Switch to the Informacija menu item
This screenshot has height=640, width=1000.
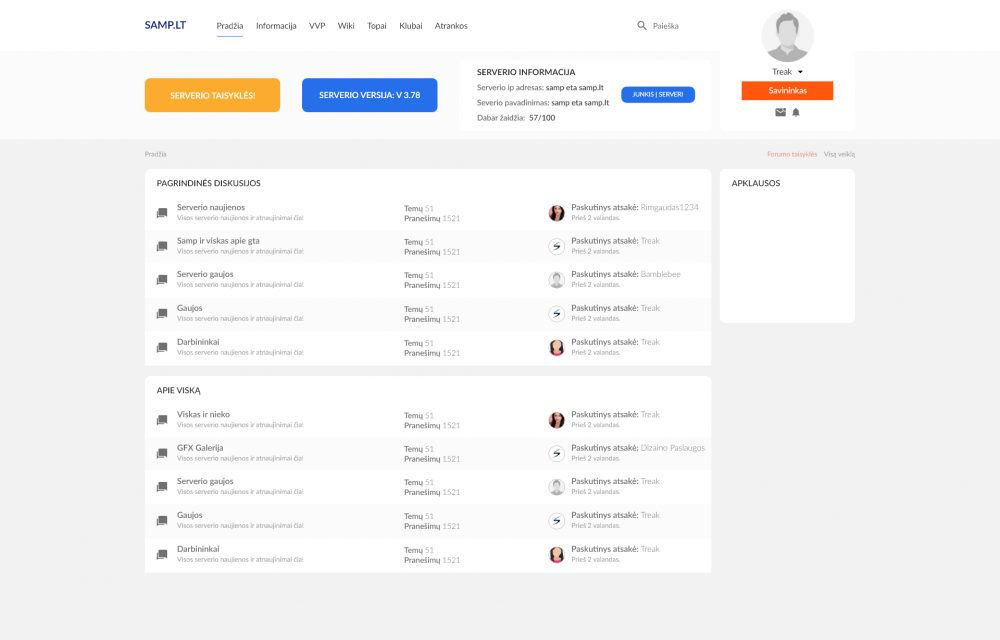pyautogui.click(x=276, y=26)
